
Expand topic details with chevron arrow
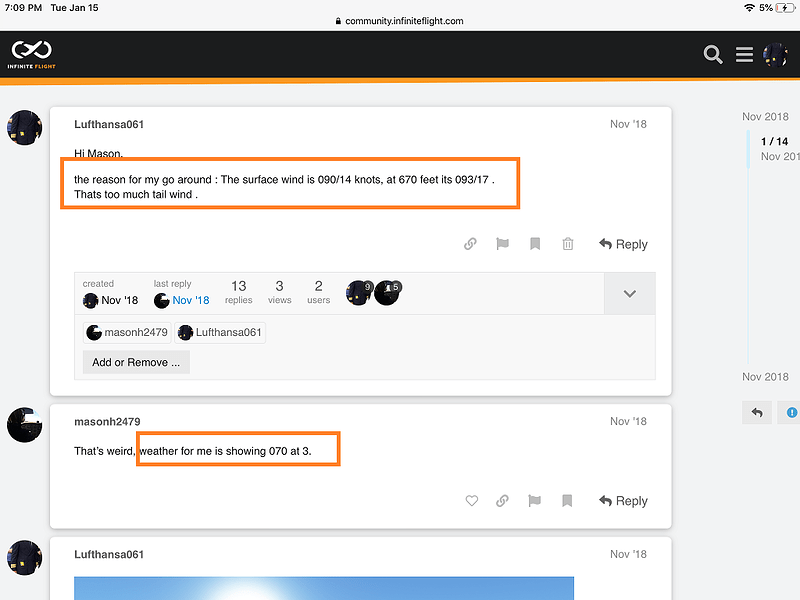(630, 293)
